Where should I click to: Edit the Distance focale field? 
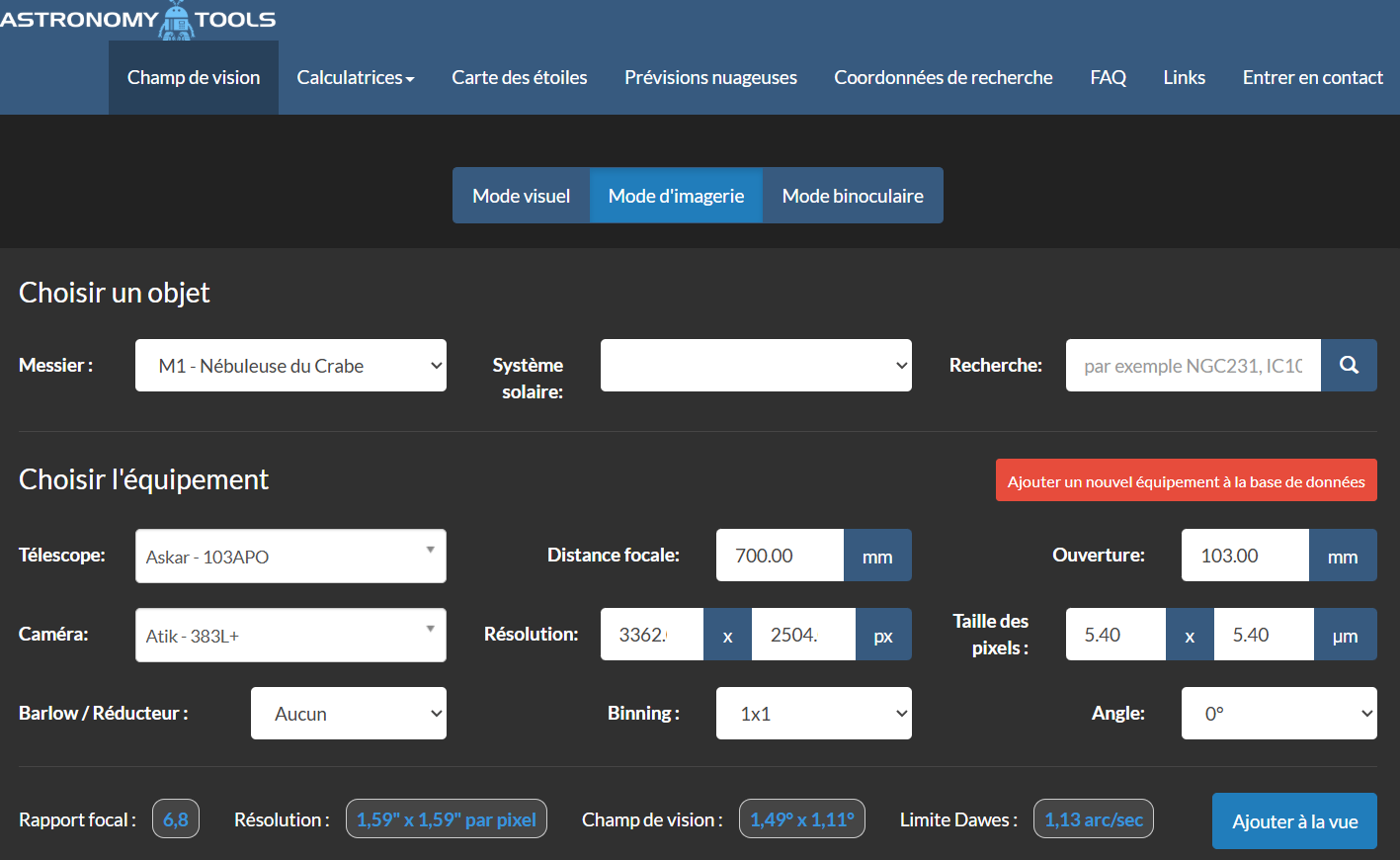[x=780, y=556]
